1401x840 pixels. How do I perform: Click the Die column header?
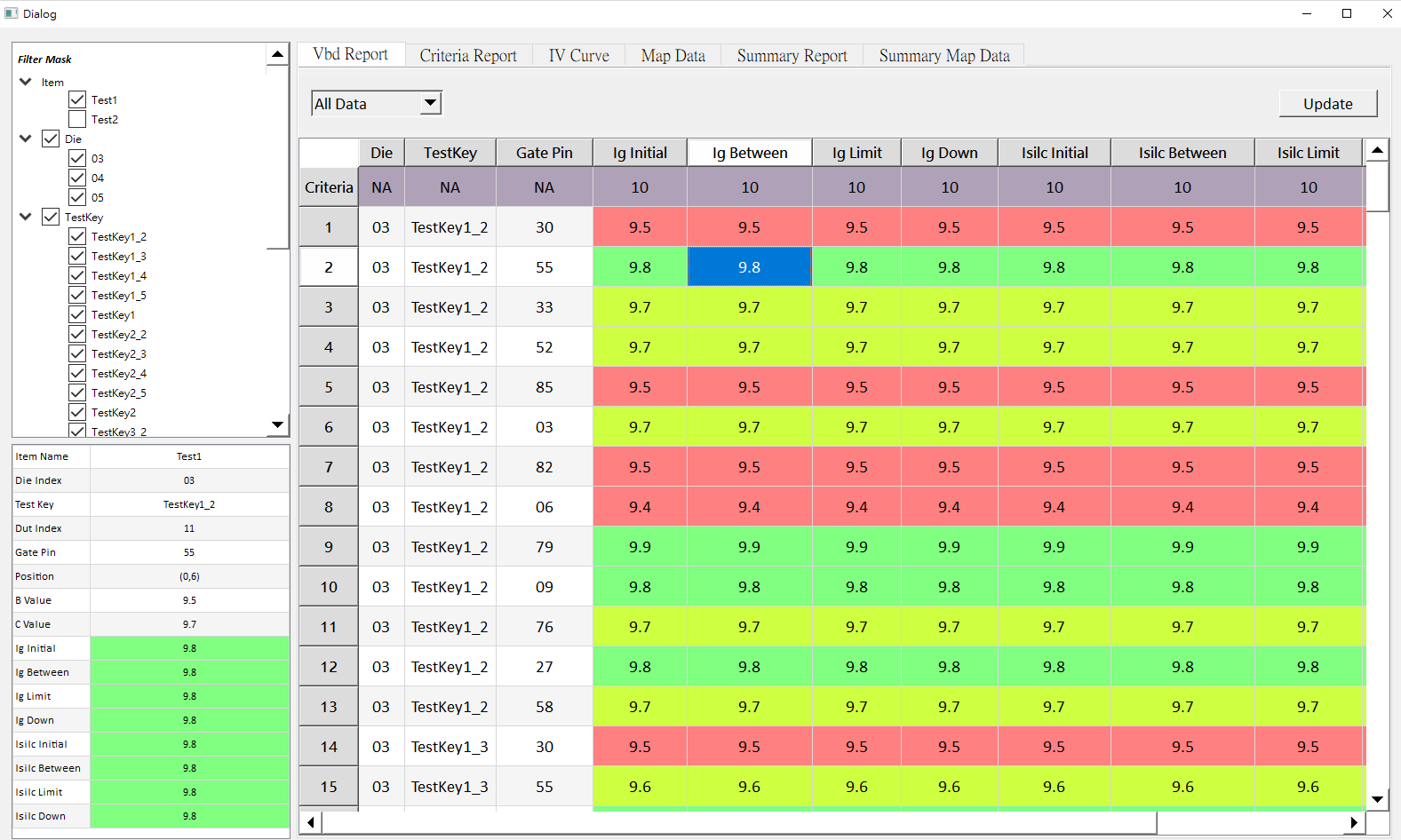(x=381, y=153)
